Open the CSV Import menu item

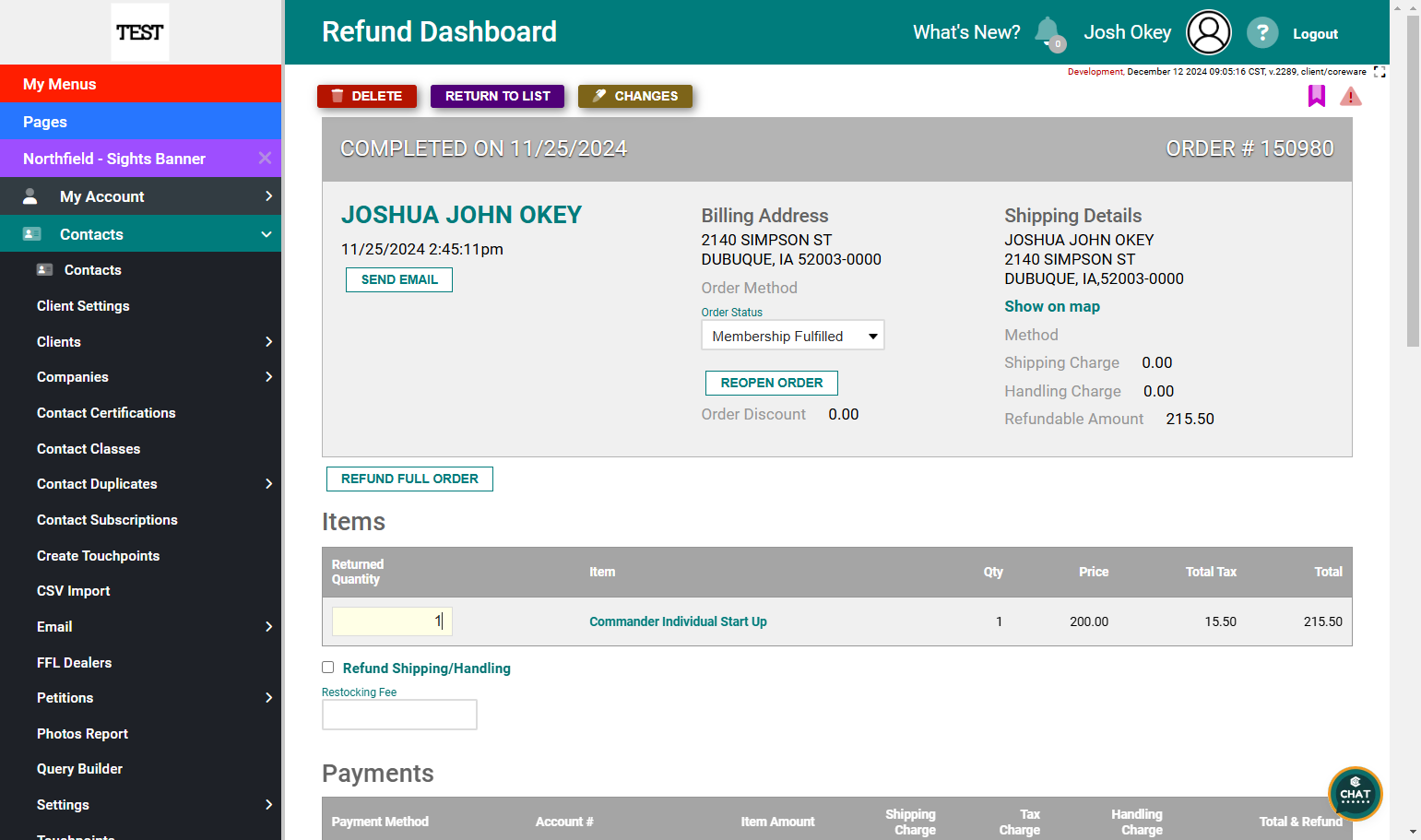pyautogui.click(x=73, y=591)
